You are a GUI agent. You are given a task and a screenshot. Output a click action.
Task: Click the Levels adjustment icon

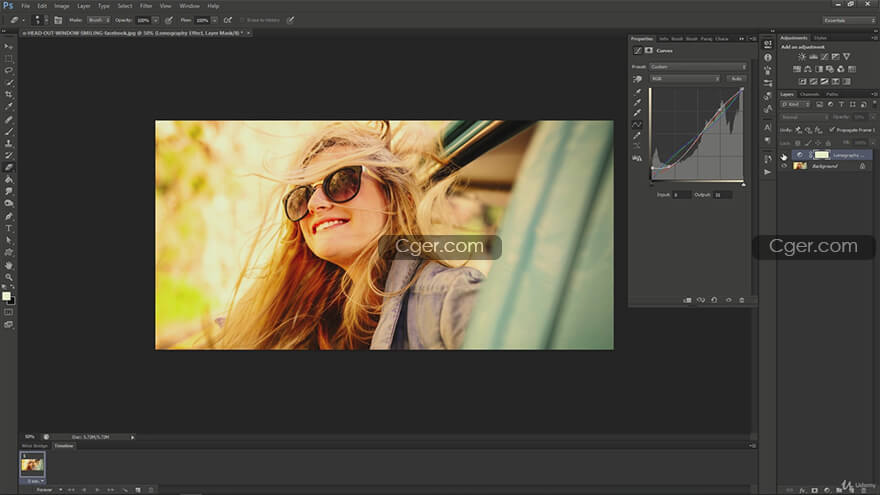point(813,57)
